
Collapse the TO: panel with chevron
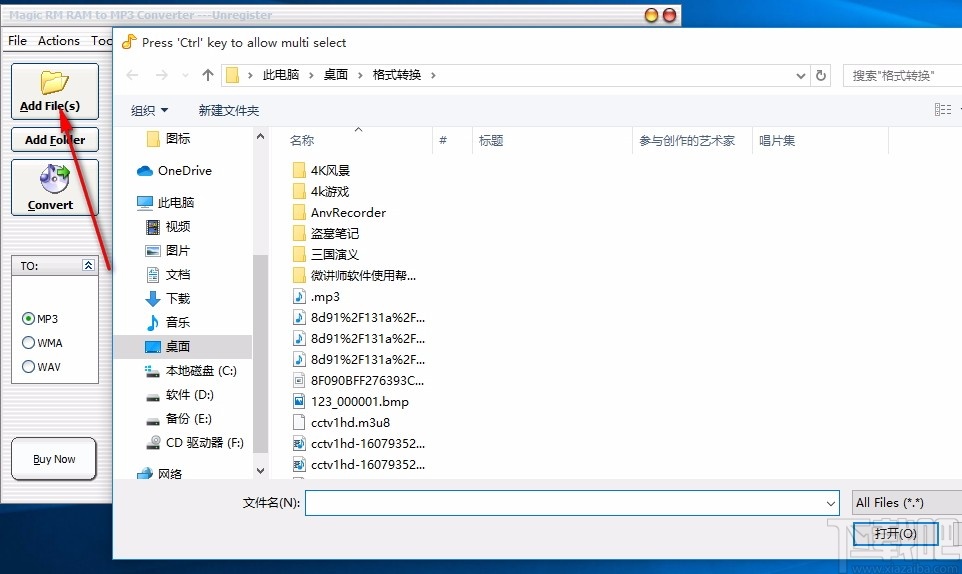[x=88, y=266]
